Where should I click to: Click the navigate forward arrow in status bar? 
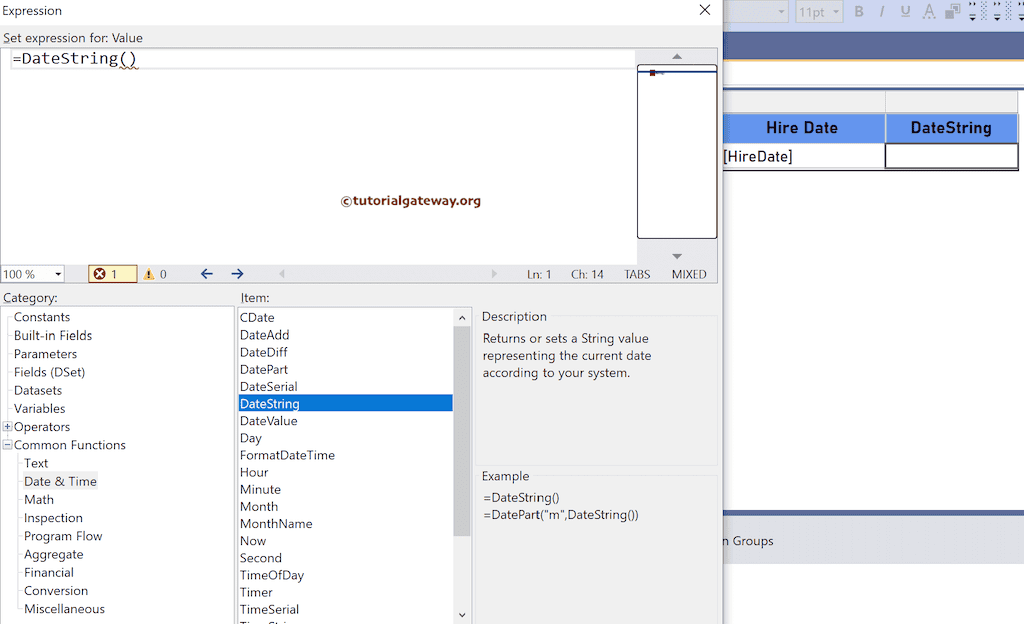point(237,273)
